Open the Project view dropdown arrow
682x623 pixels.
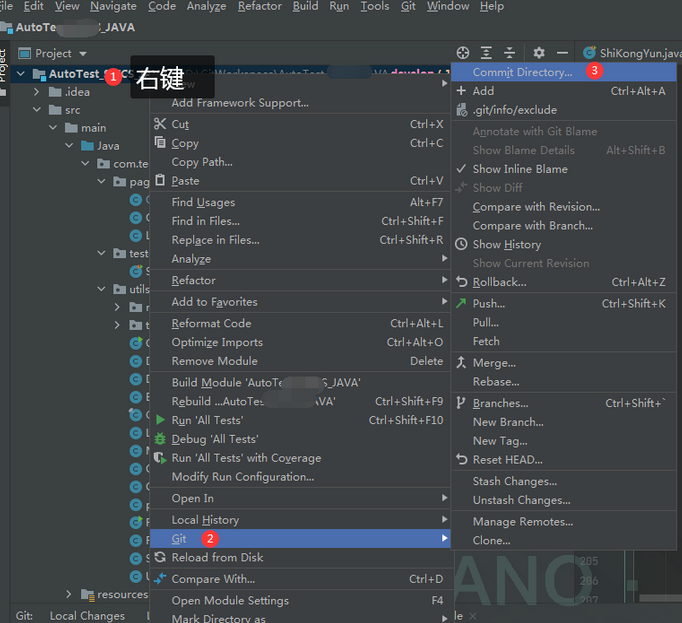pyautogui.click(x=83, y=54)
